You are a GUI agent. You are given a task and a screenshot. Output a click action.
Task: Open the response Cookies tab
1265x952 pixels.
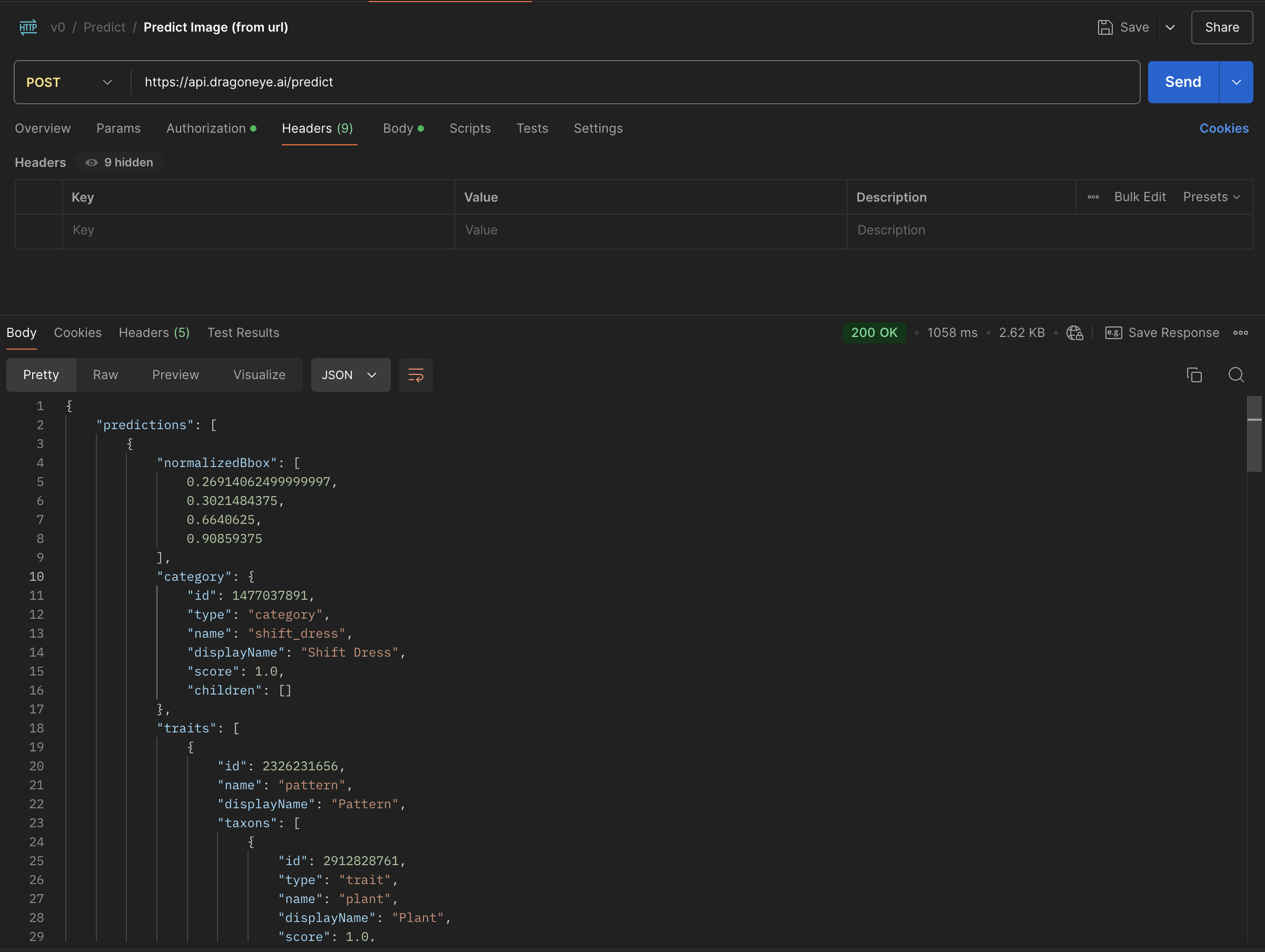78,333
